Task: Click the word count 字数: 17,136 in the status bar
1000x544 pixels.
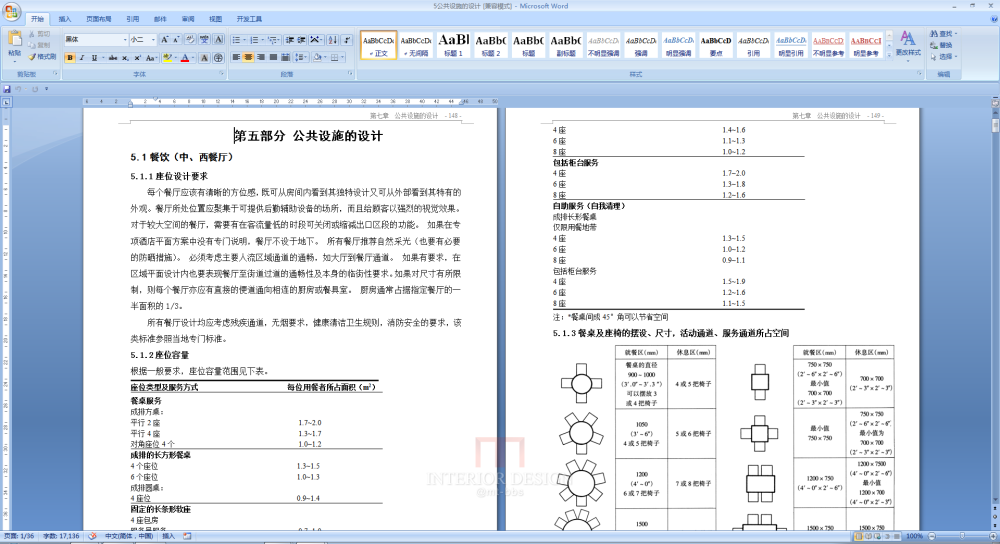Action: tap(61, 536)
